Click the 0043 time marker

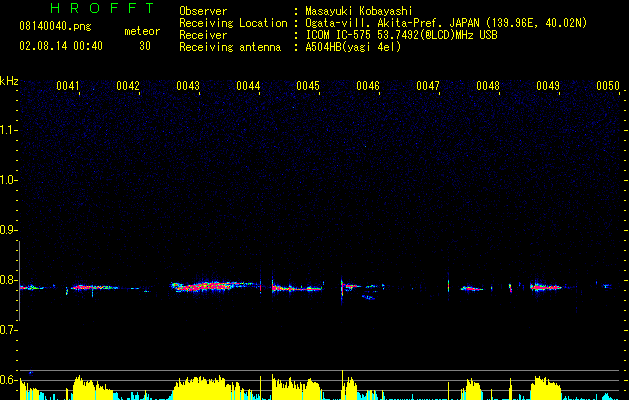tap(188, 86)
